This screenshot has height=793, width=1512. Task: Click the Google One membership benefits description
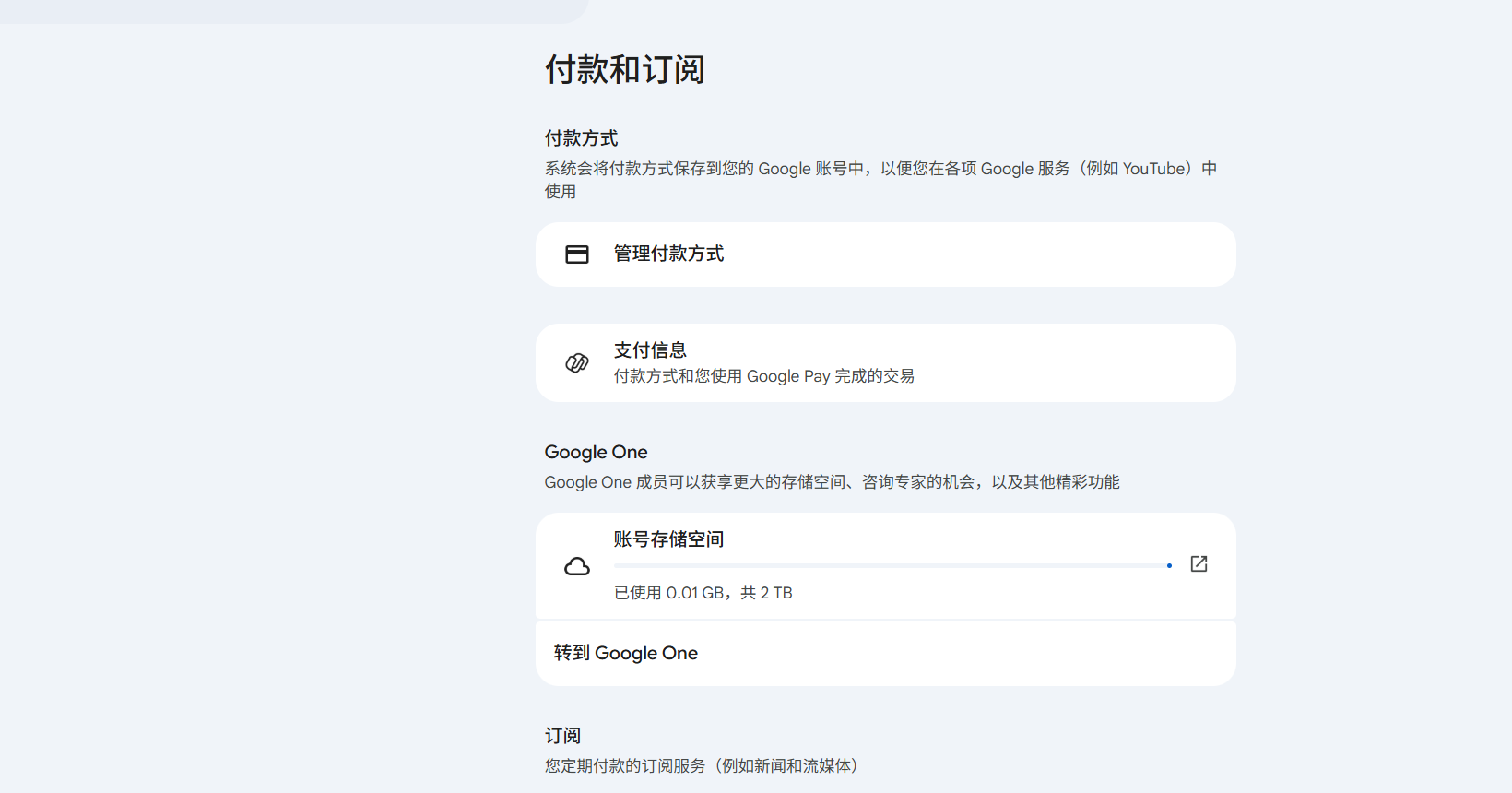tap(832, 482)
